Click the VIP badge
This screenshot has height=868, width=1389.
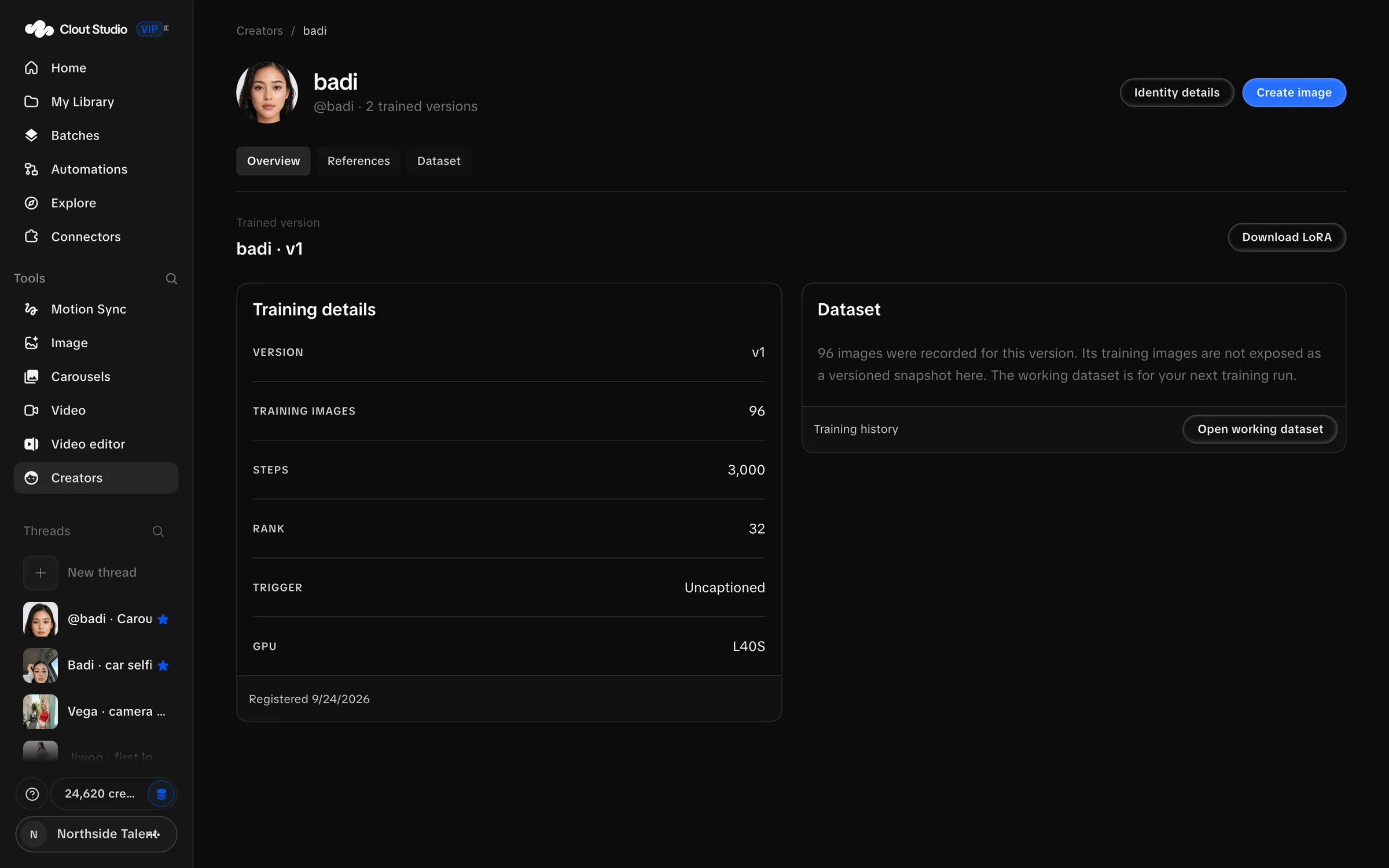click(149, 29)
